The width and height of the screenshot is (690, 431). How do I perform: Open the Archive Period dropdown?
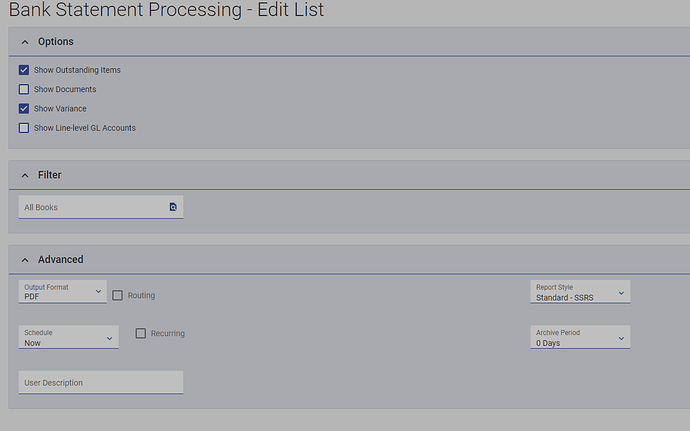580,338
